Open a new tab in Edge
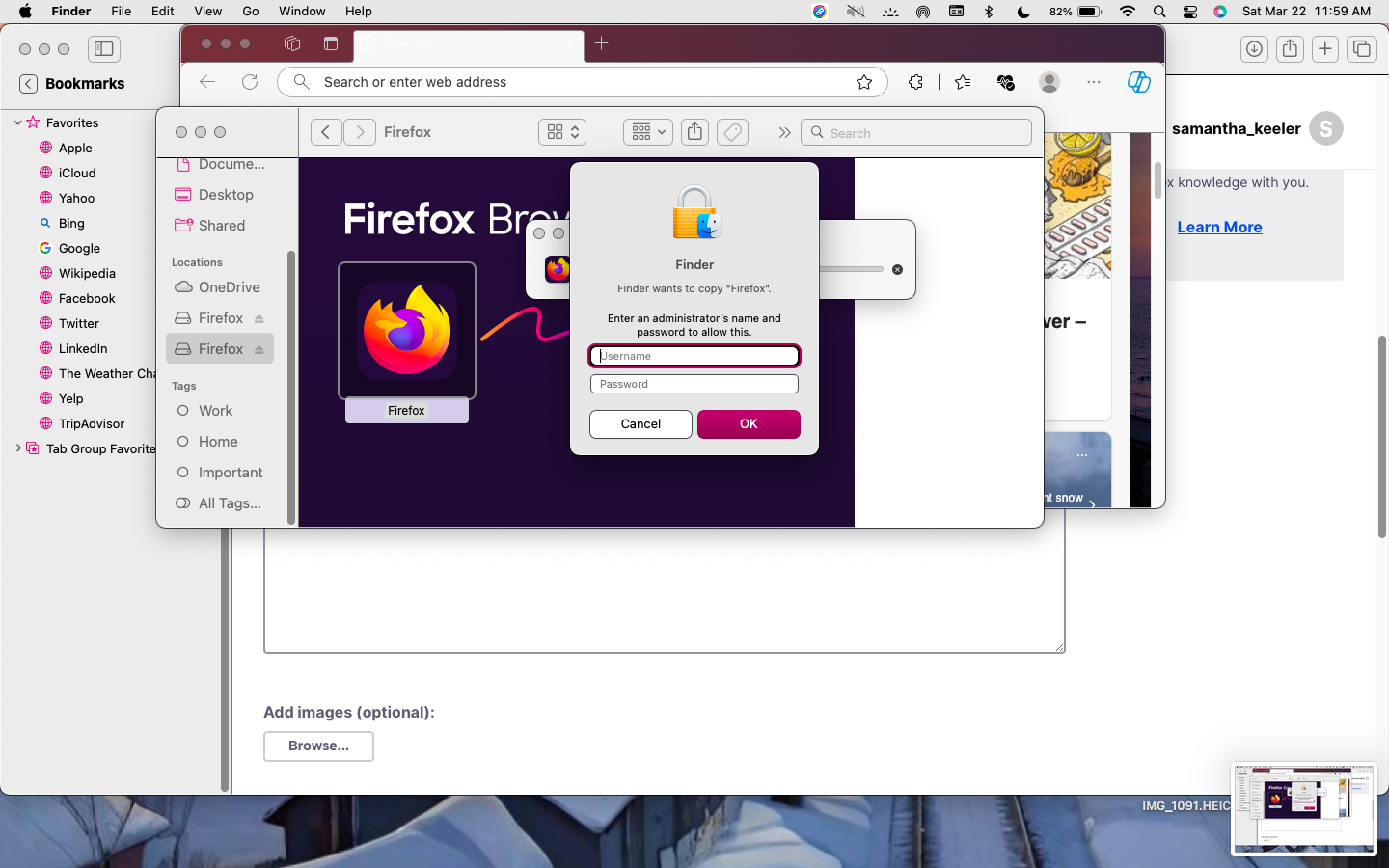The width and height of the screenshot is (1389, 868). 602,43
